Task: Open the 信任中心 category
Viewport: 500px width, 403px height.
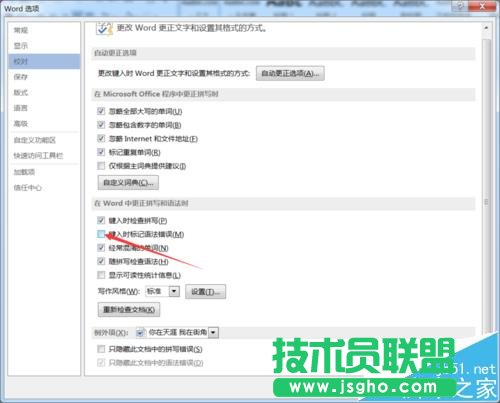Action: point(44,188)
